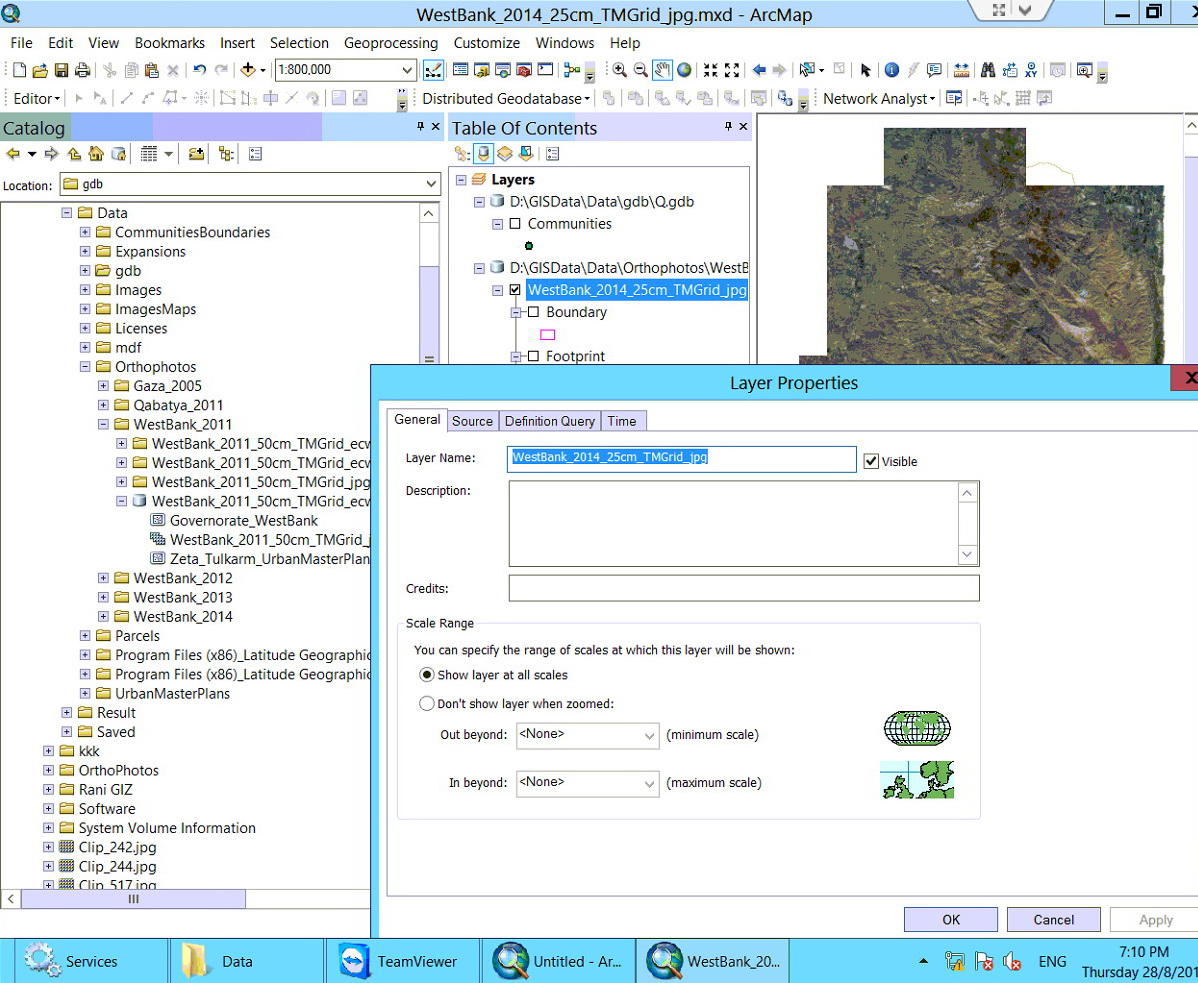Open the ArcToolbox window

[x=524, y=70]
